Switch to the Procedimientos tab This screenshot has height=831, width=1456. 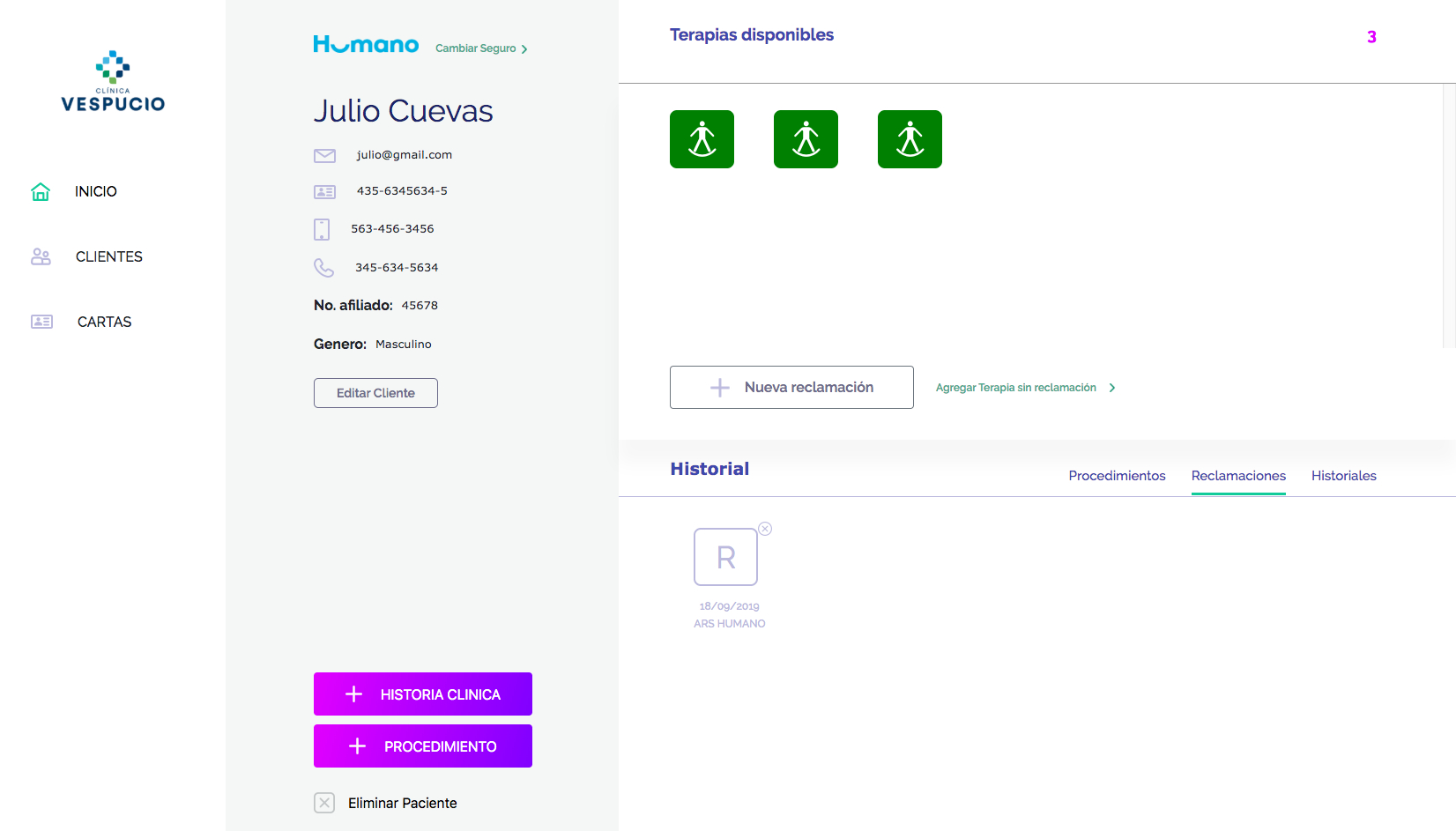coord(1117,476)
